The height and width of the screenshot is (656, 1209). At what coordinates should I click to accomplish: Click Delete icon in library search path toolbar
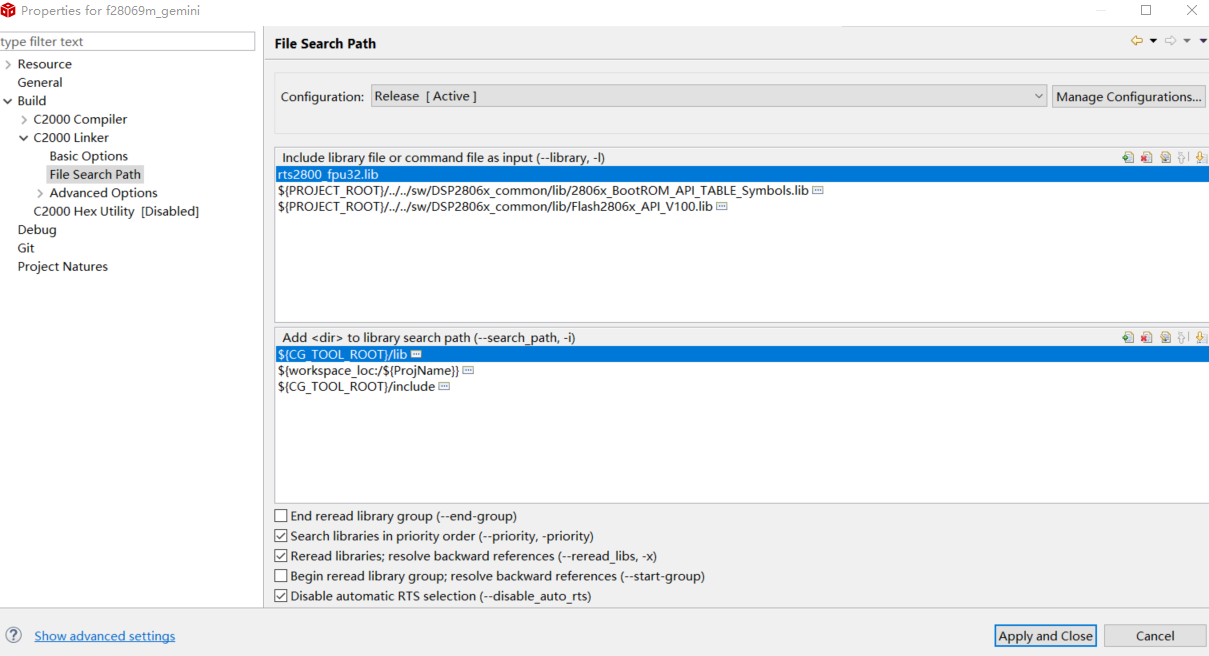point(1146,338)
